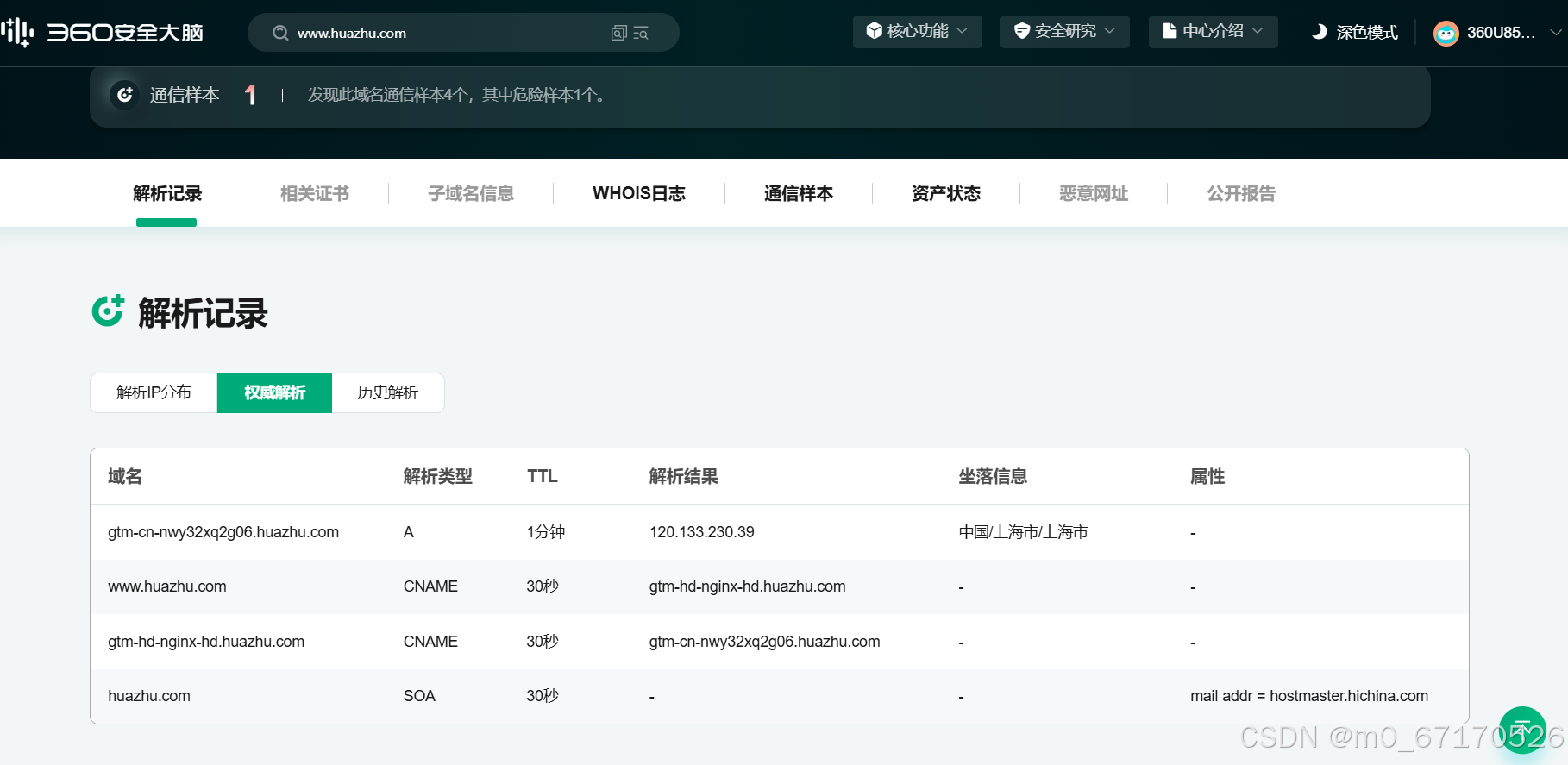
Task: Click the 中国/上海市/上海市 location cell
Action: pyautogui.click(x=1024, y=532)
